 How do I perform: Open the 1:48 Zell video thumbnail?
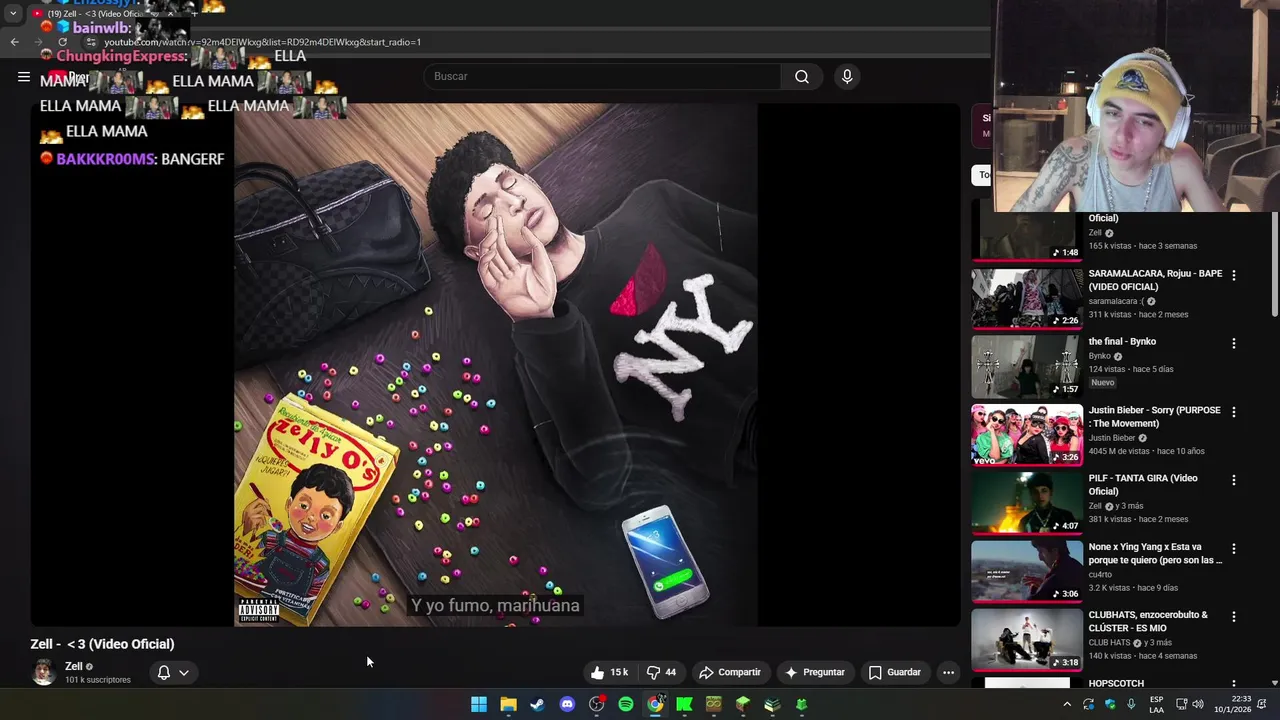(x=1027, y=230)
